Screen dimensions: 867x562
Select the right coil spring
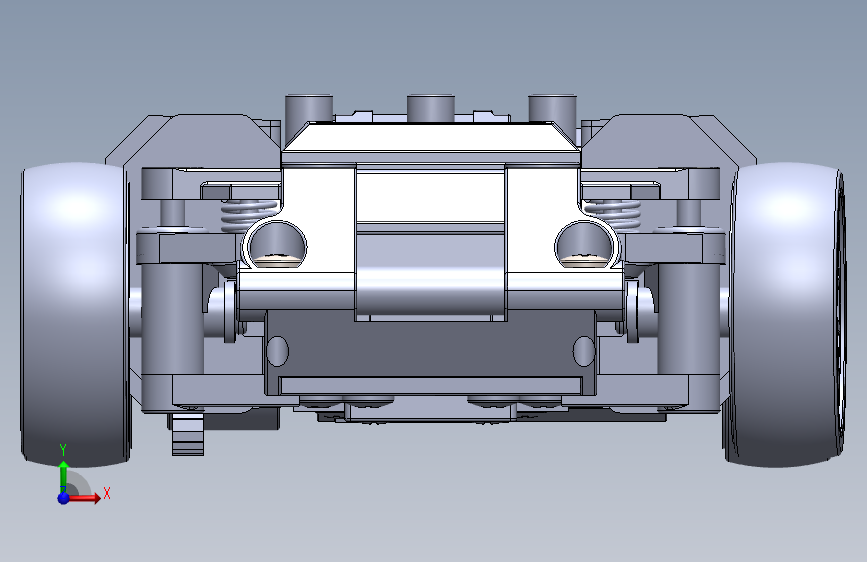tap(613, 215)
